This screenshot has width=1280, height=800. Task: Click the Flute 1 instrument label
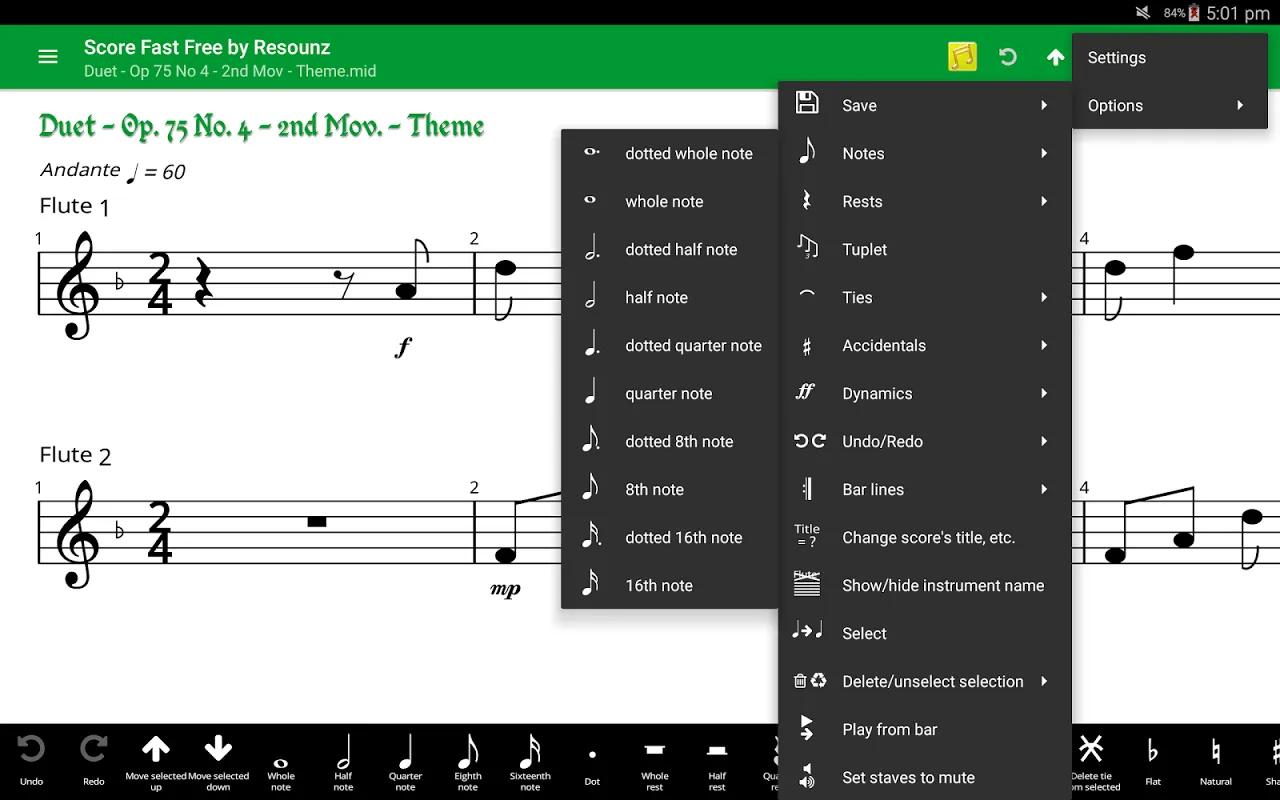tap(75, 206)
